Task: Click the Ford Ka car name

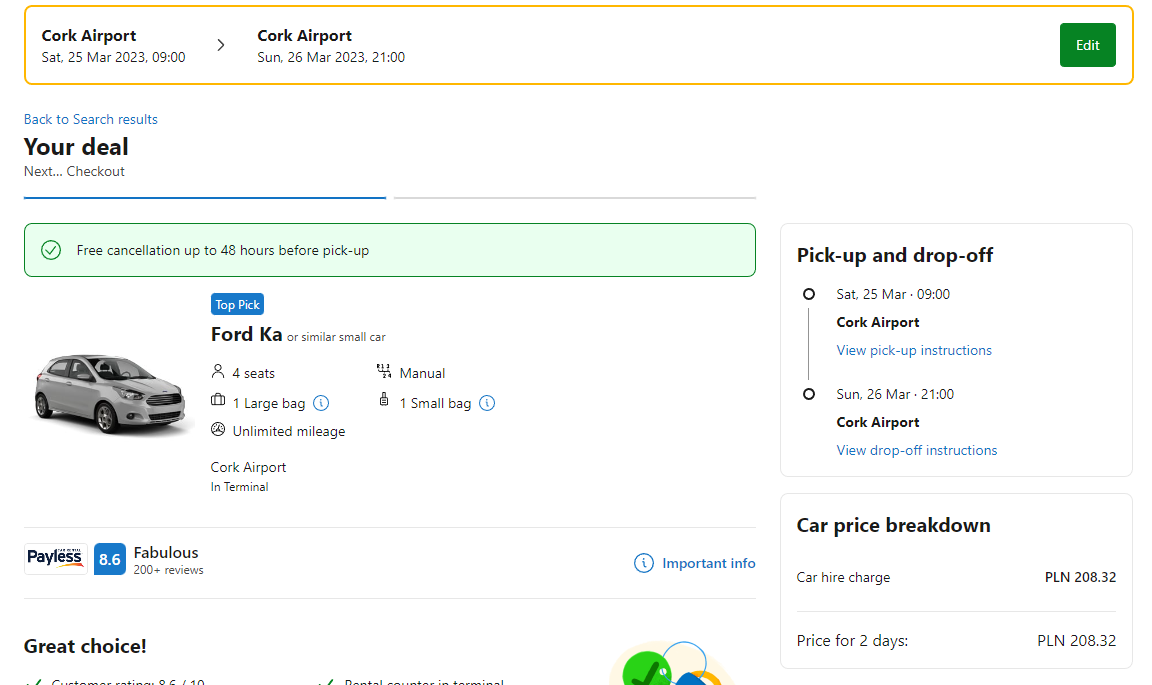Action: coord(246,334)
